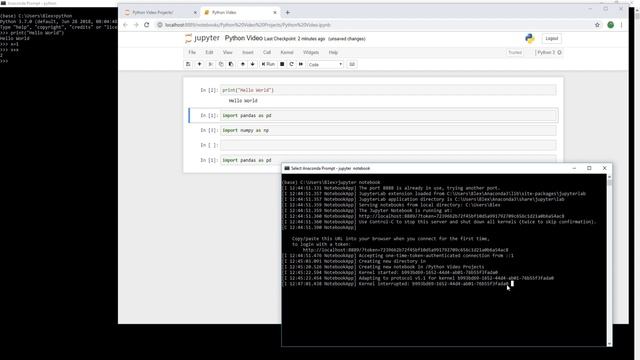The height and width of the screenshot is (360, 640).
Task: Bookmark this page with the star icon
Action: 597,25
